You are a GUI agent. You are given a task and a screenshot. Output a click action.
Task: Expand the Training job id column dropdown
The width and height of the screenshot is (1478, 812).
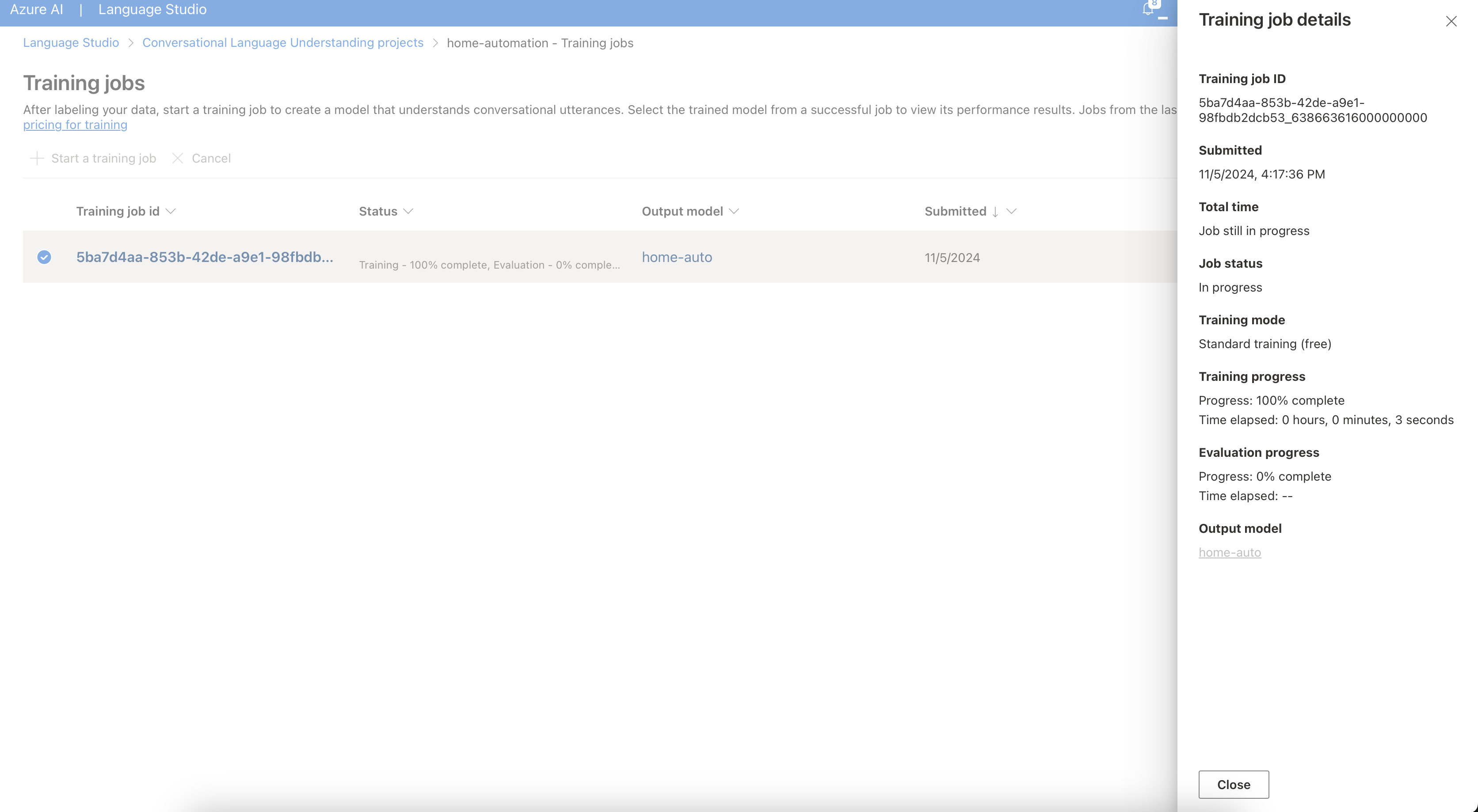[x=171, y=211]
